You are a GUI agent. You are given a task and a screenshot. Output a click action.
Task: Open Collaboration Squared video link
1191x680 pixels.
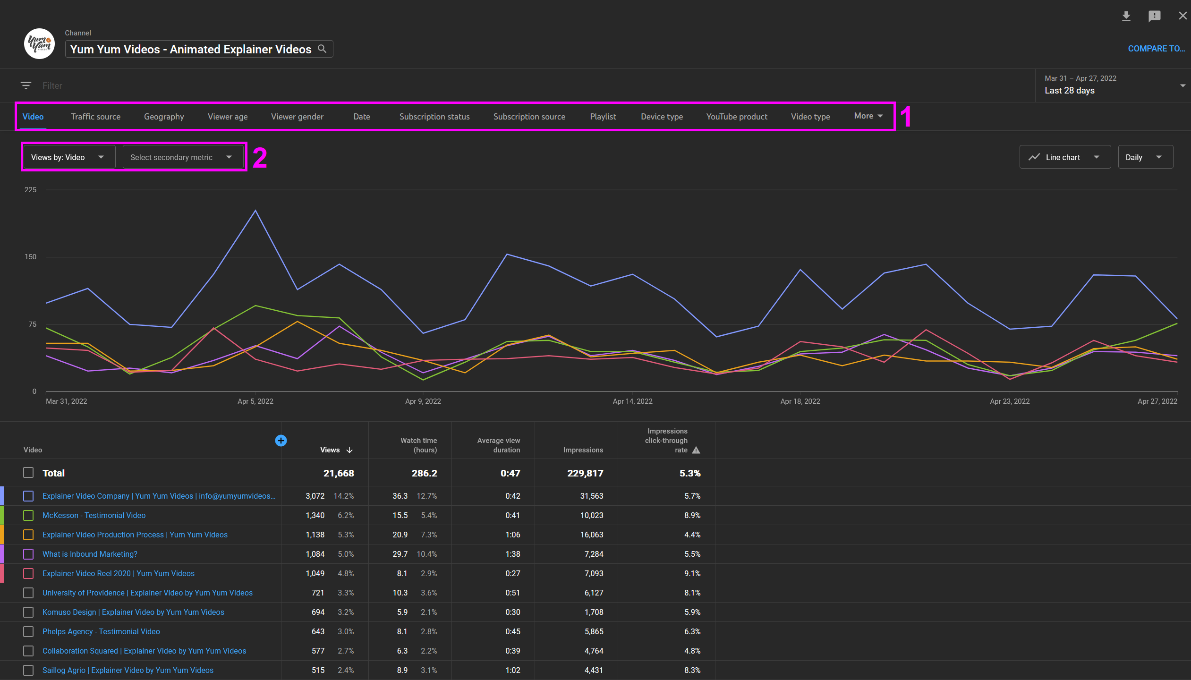tap(144, 651)
